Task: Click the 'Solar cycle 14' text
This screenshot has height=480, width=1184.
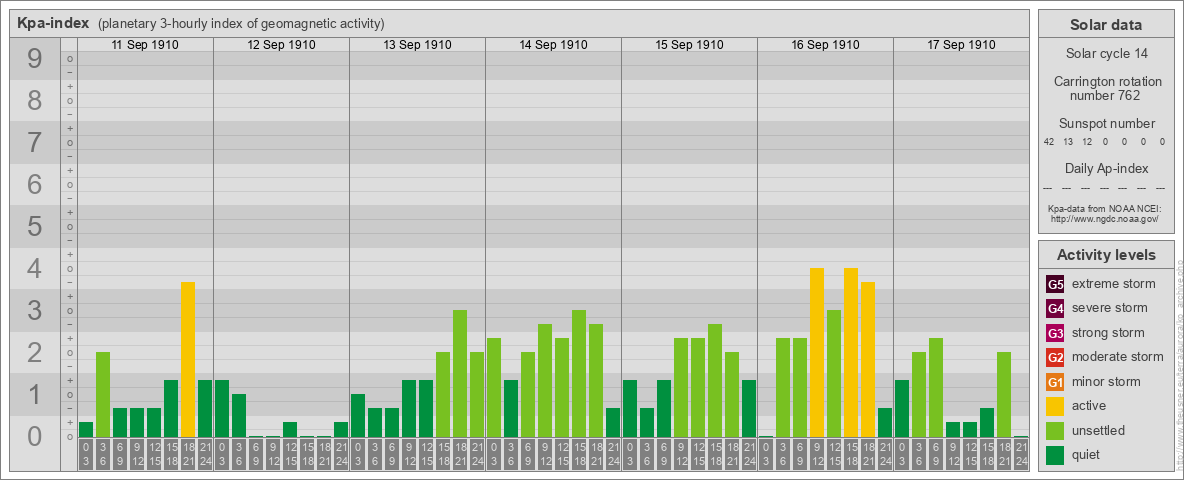Action: tap(1105, 54)
